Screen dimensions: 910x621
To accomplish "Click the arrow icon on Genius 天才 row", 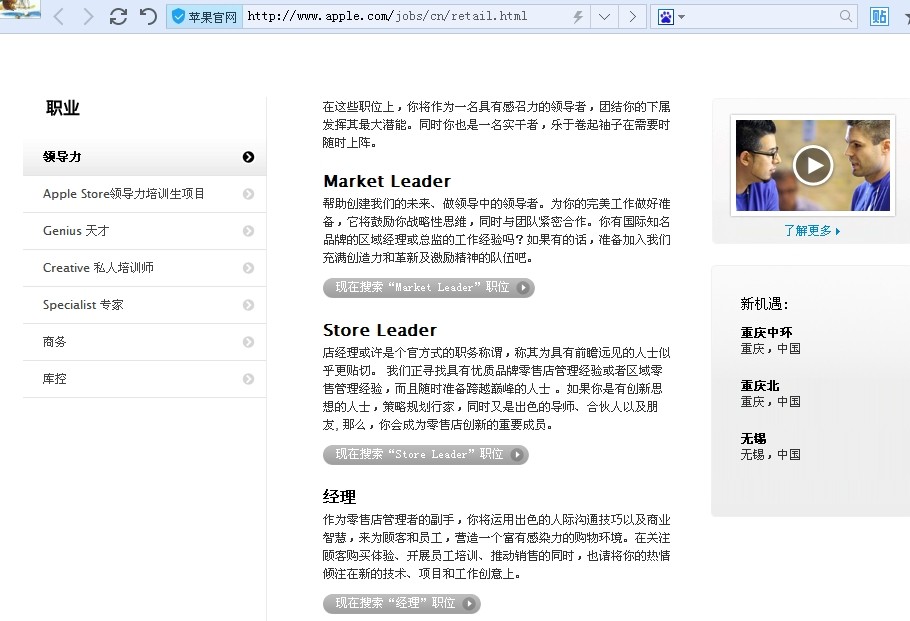I will click(x=248, y=231).
